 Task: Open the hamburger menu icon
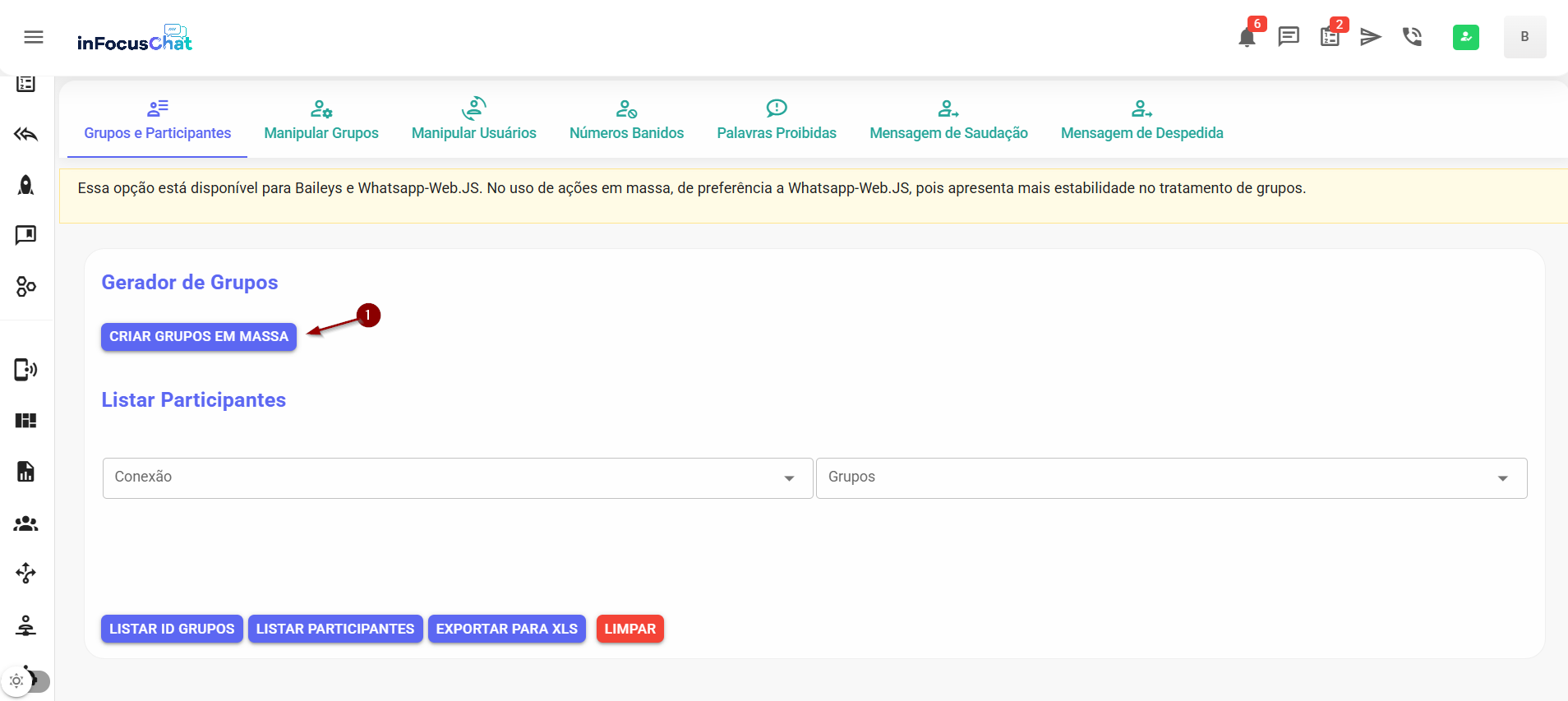34,37
